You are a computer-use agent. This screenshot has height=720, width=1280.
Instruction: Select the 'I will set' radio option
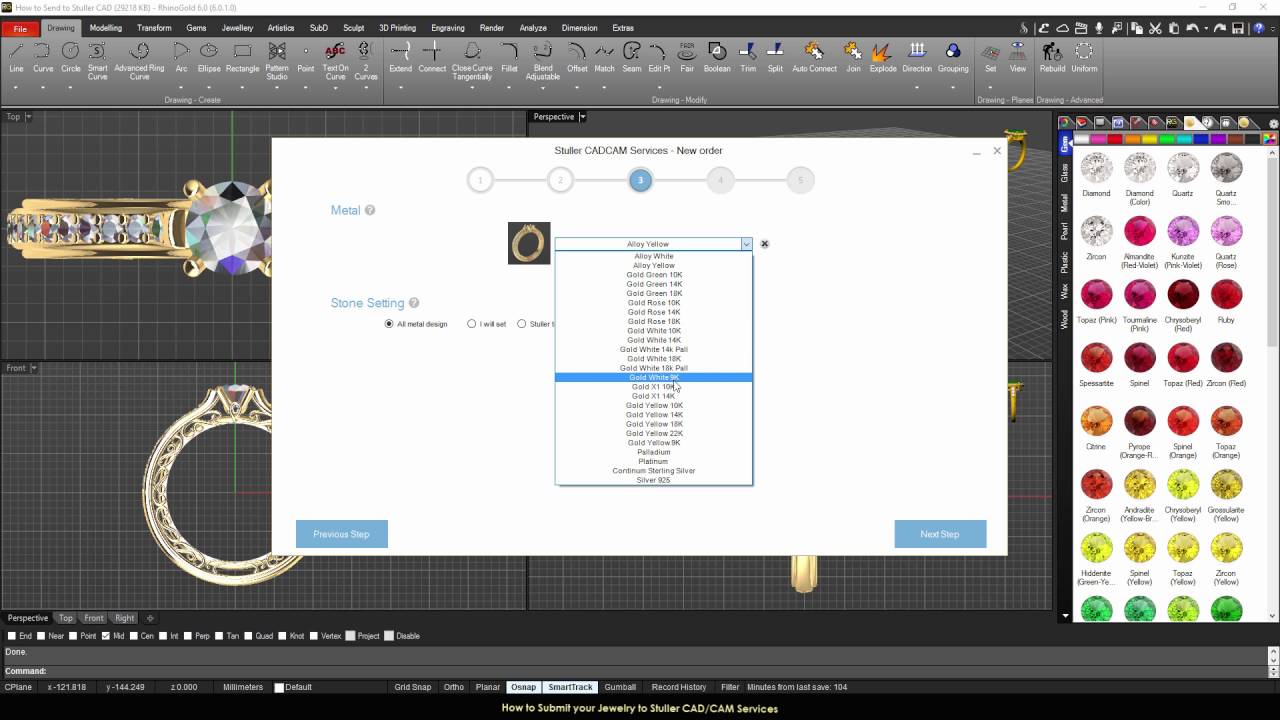tap(471, 324)
